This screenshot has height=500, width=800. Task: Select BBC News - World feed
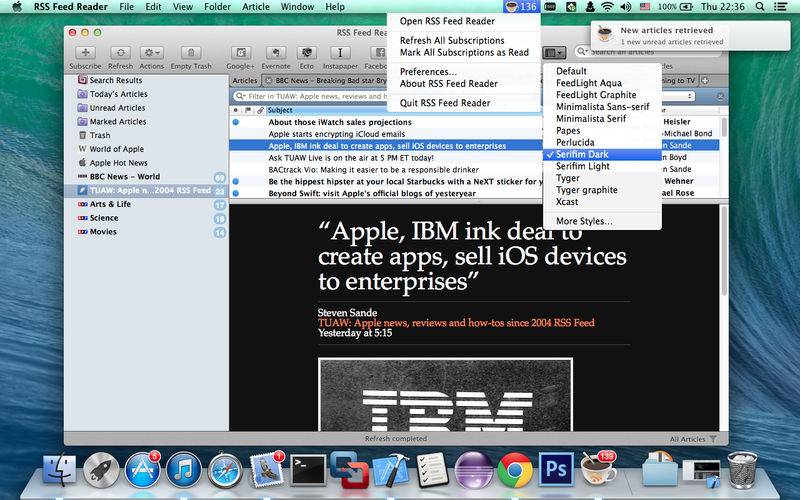(146, 177)
